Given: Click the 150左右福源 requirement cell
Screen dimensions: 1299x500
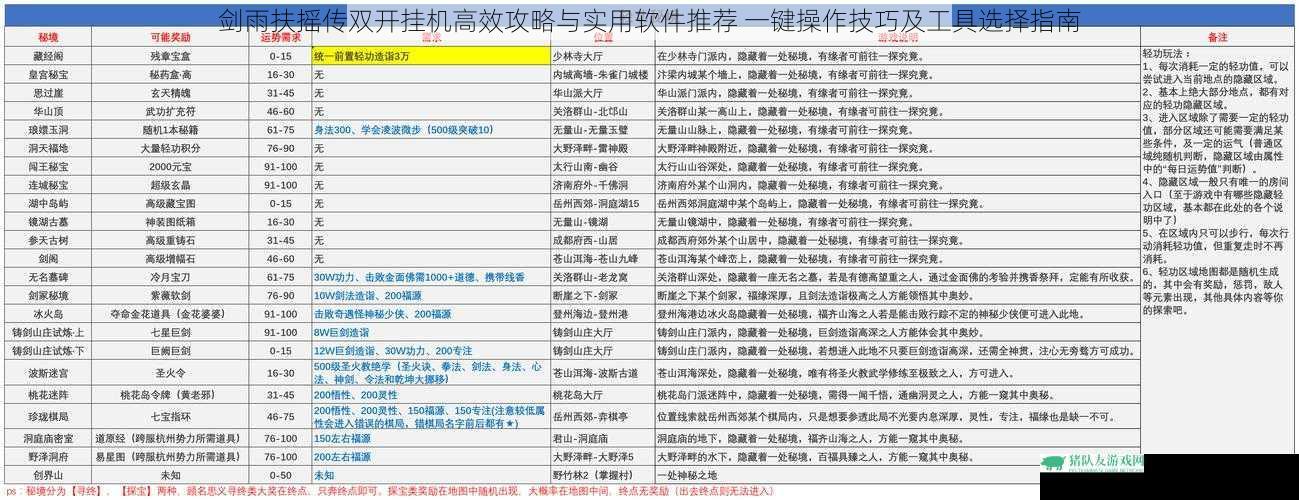Looking at the screenshot, I should (x=431, y=438).
